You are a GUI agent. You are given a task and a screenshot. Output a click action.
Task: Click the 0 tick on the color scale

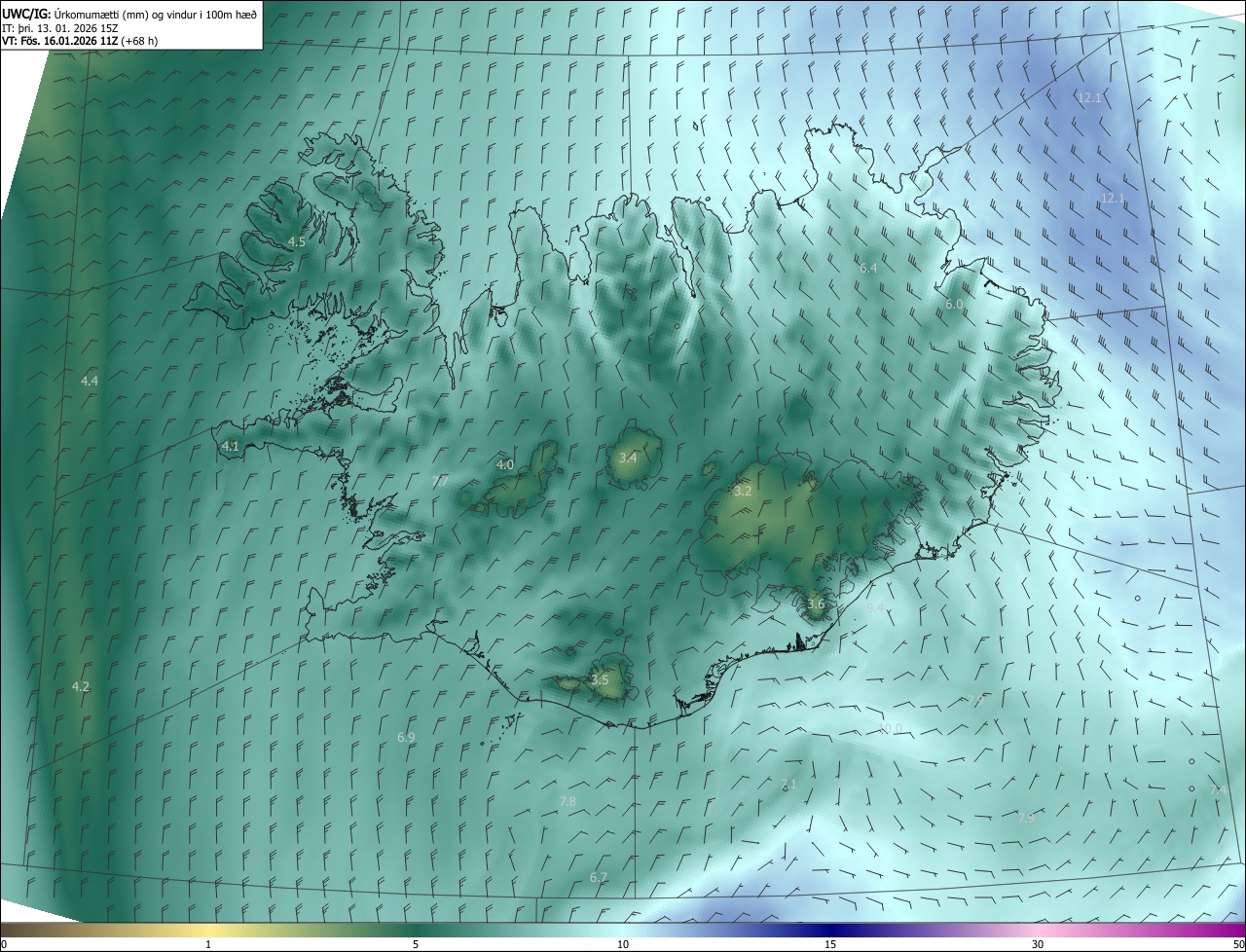pos(4,944)
